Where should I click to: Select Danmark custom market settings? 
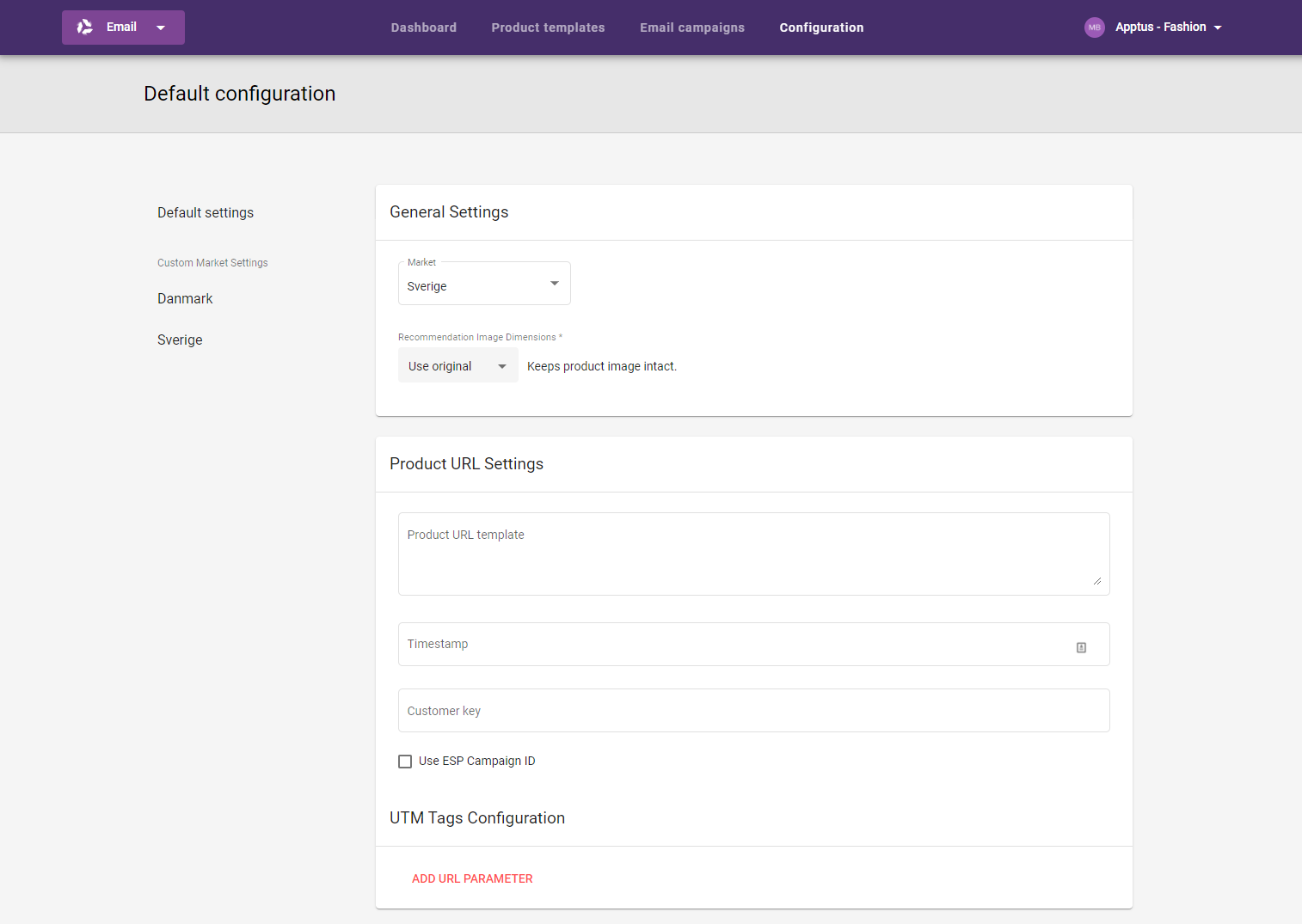coord(185,298)
